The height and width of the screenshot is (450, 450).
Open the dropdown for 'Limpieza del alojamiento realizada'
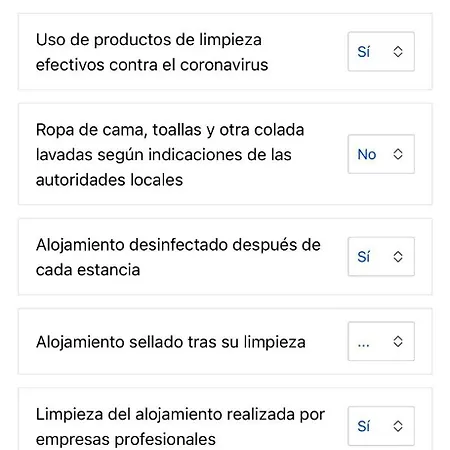coord(381,426)
